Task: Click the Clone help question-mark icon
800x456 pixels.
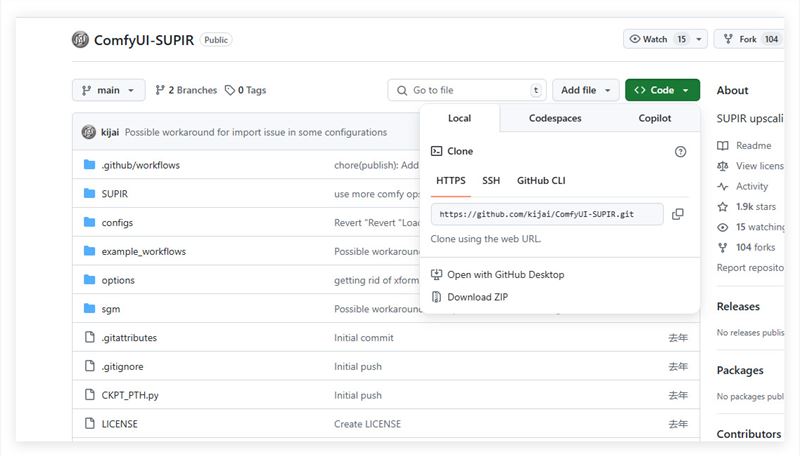Action: click(680, 151)
